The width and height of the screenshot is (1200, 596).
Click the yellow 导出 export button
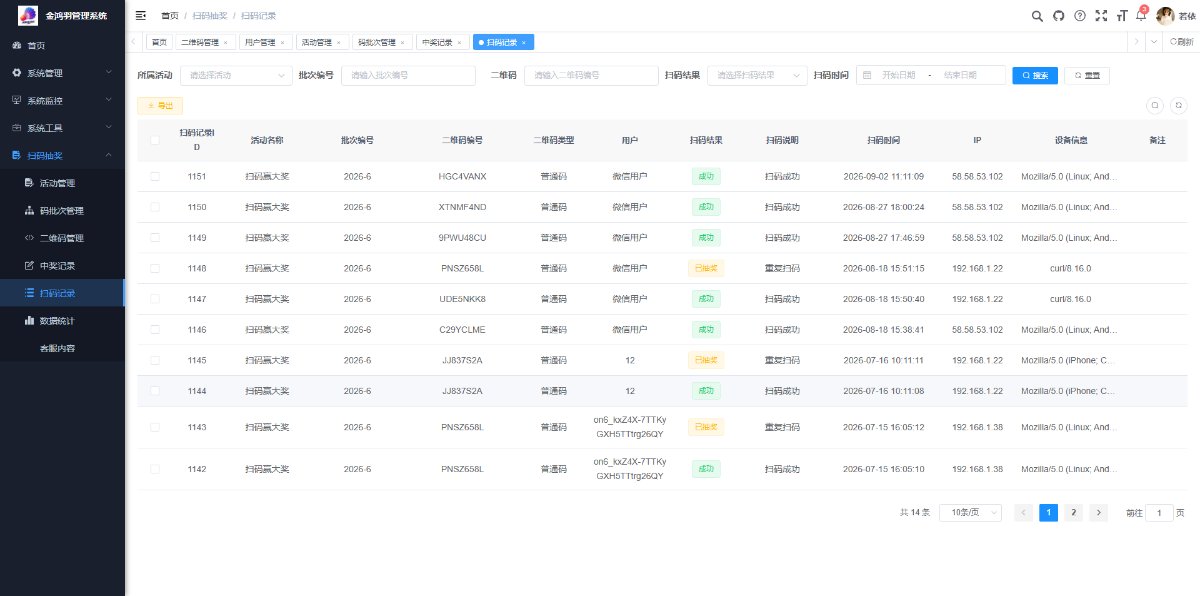point(160,105)
